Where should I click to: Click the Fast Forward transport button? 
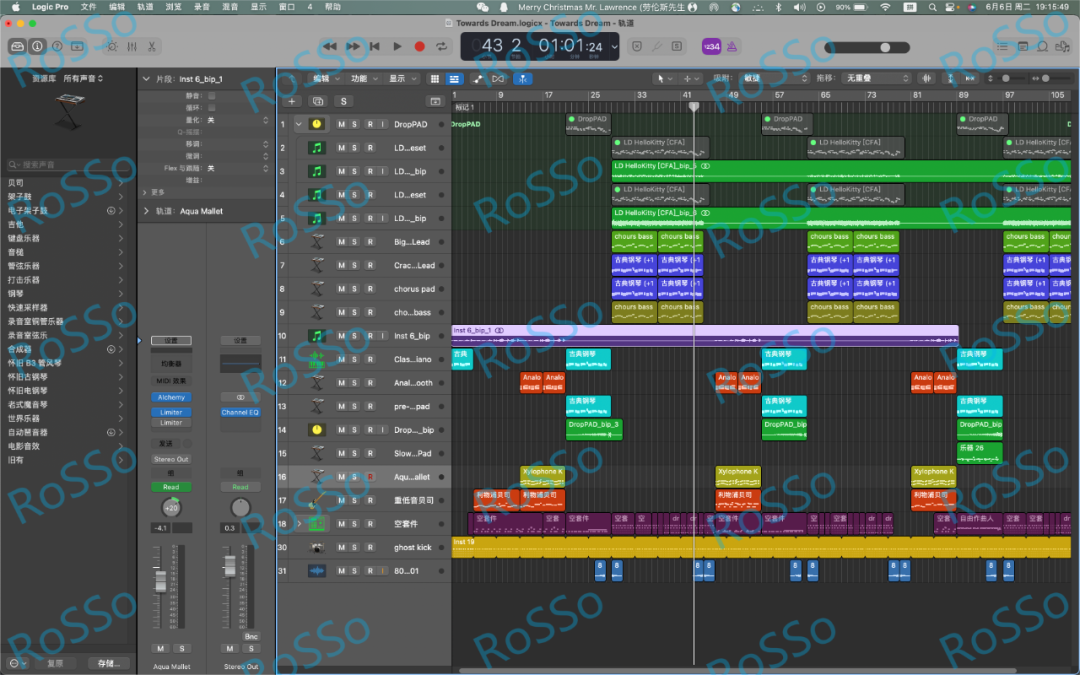click(x=353, y=46)
